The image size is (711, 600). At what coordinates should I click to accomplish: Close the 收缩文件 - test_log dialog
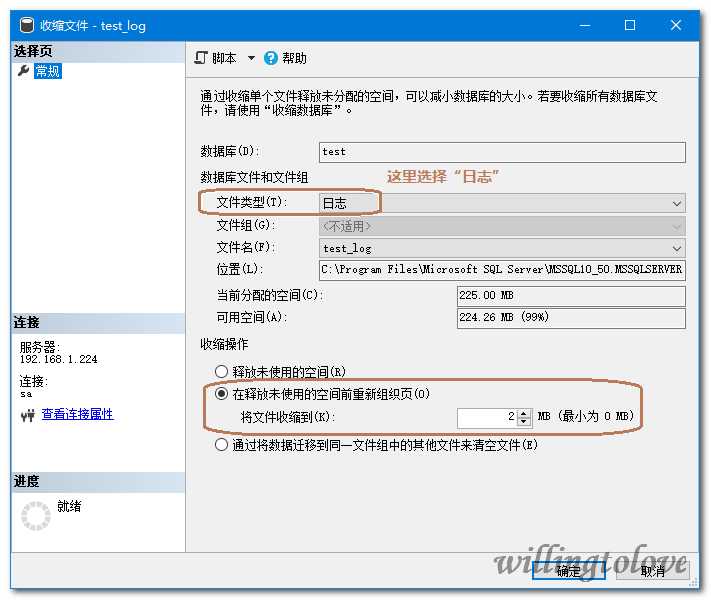676,25
